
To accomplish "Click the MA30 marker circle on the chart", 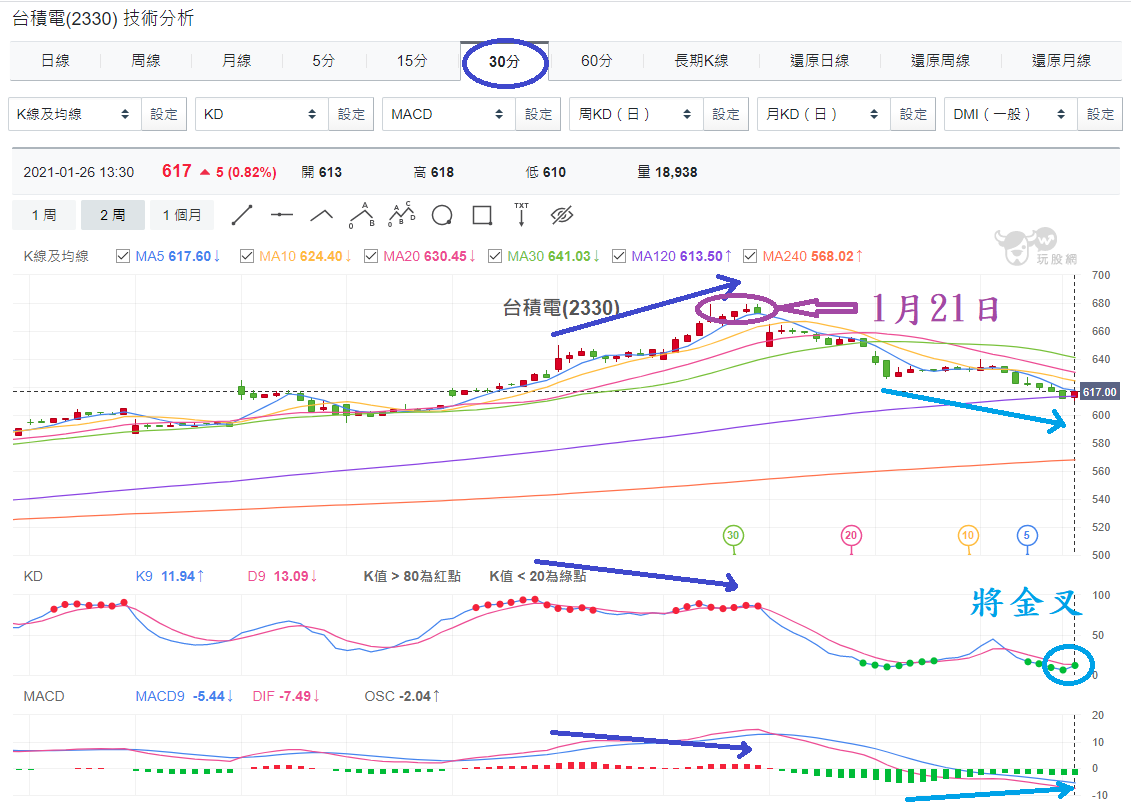I will click(733, 535).
